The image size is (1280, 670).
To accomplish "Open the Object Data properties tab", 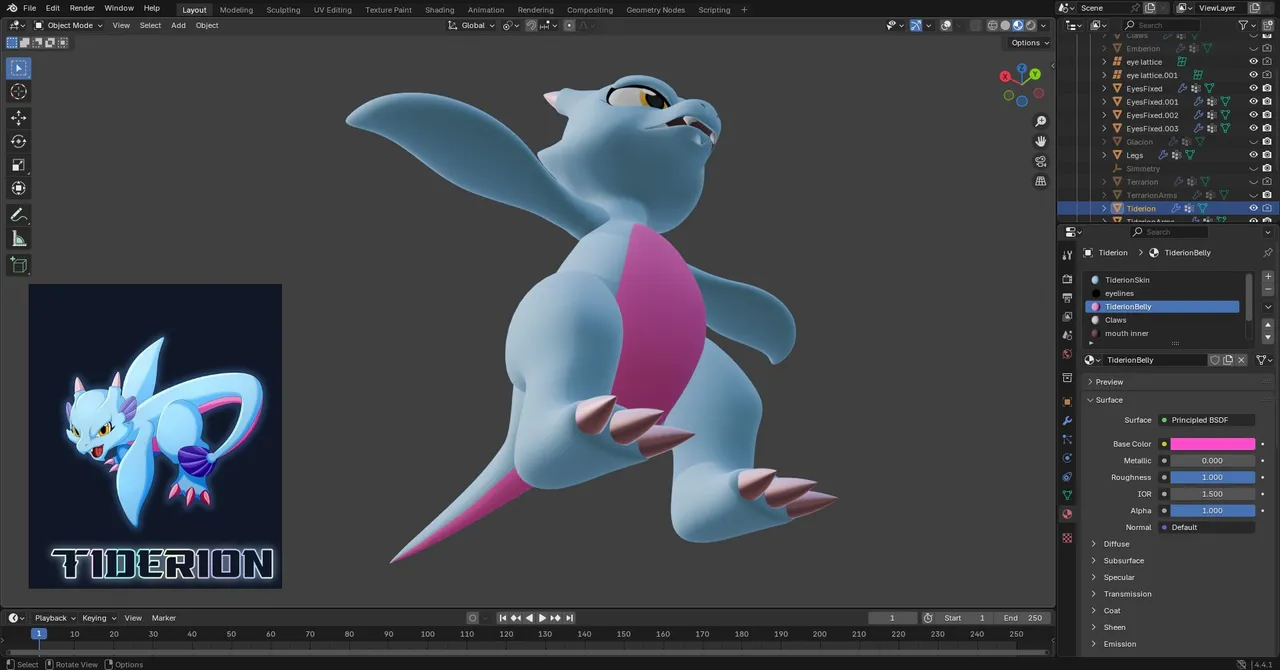I will (1067, 495).
